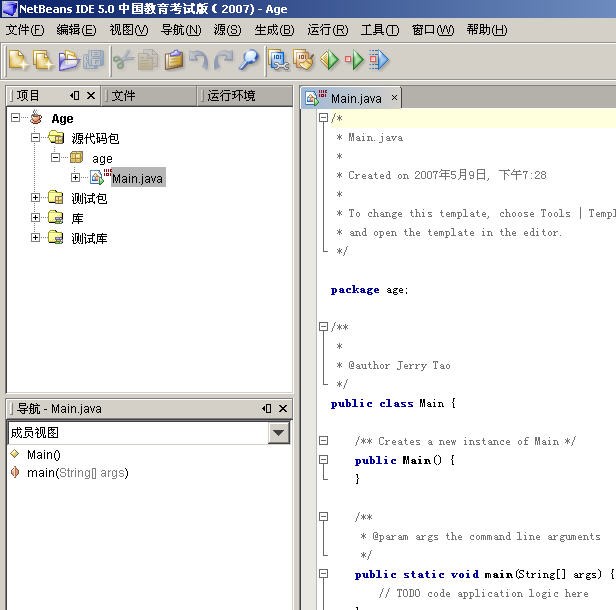This screenshot has width=616, height=610.
Task: Click the Paste clipboard icon
Action: [x=174, y=60]
